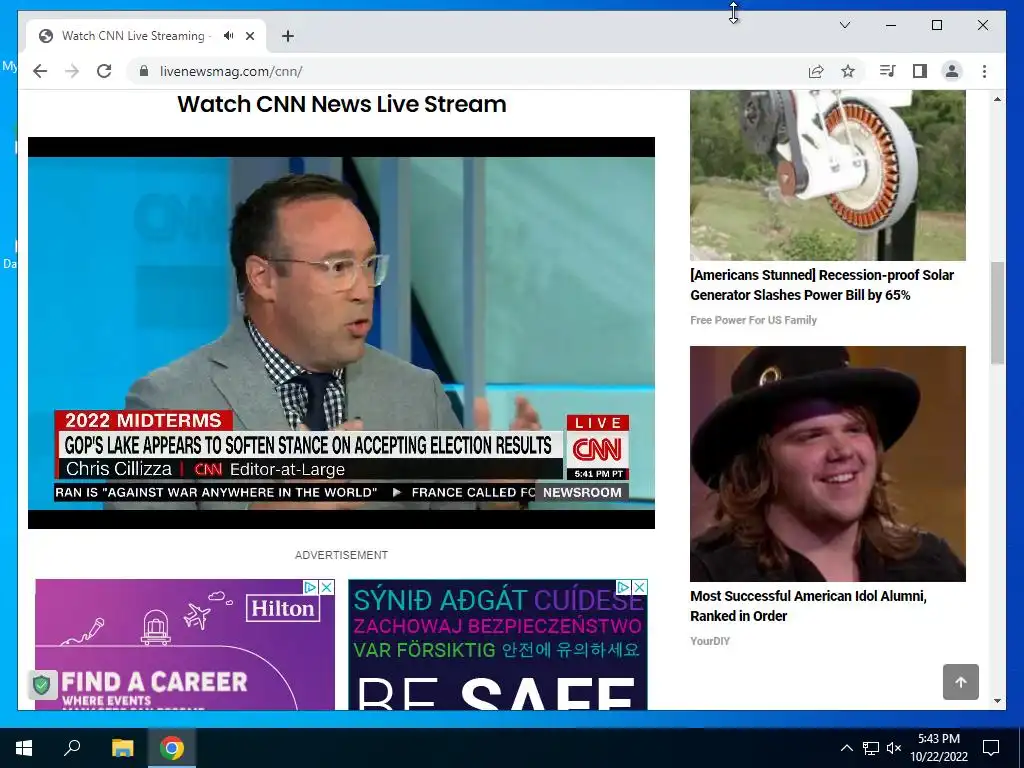Click YourDIY source label
Viewport: 1024px width, 768px height.
(710, 641)
